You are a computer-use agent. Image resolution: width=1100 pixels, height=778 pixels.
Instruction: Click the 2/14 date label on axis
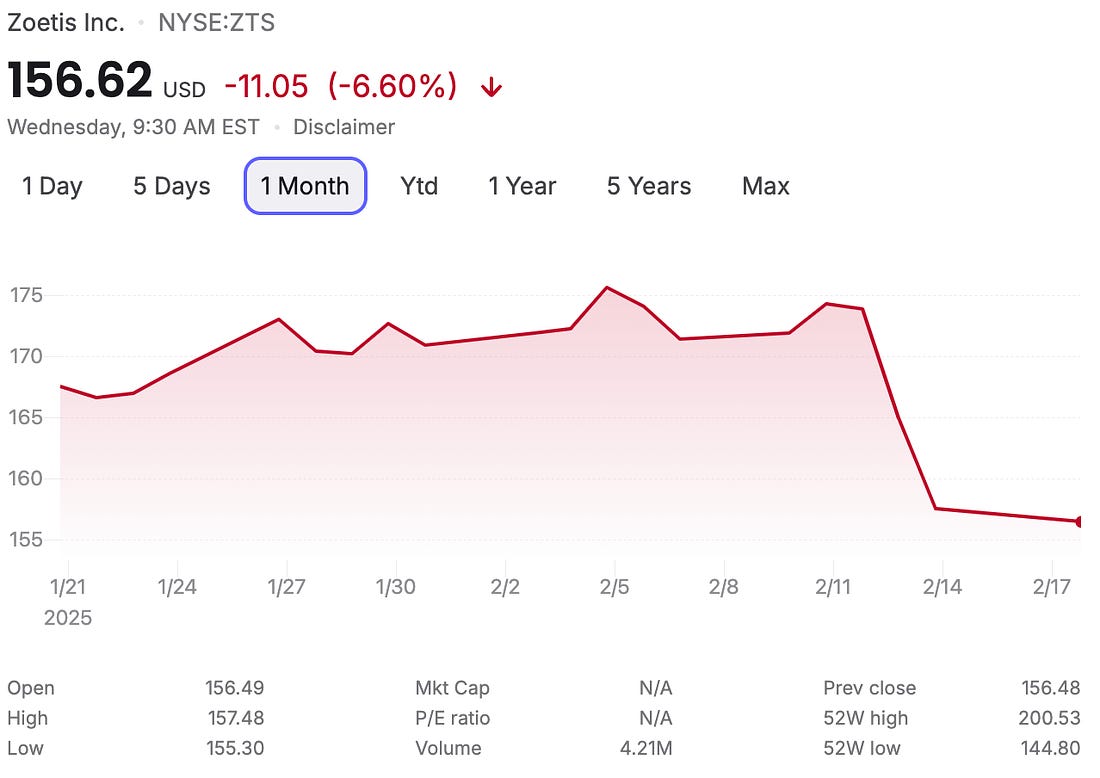[942, 587]
